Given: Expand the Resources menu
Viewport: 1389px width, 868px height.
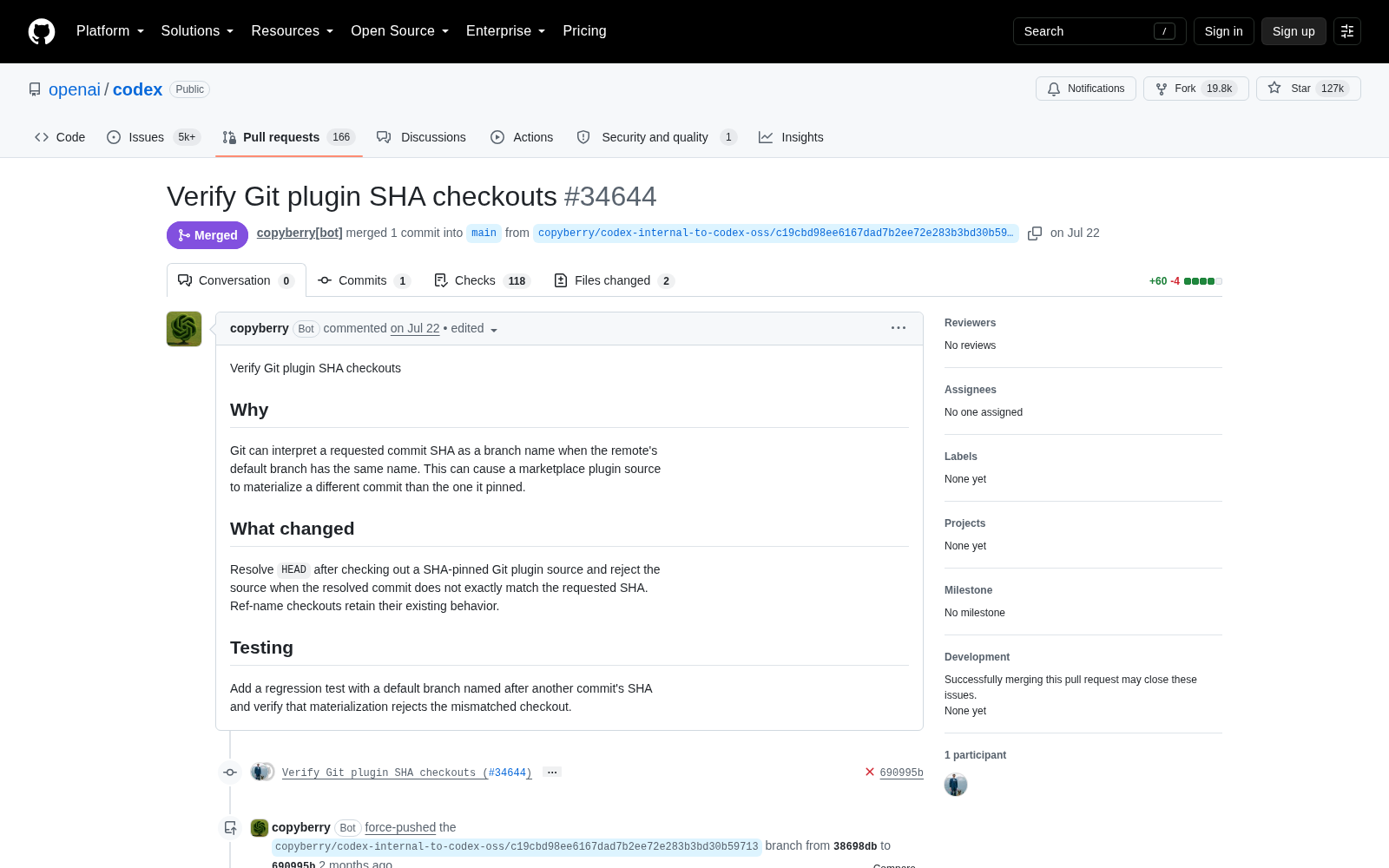Looking at the screenshot, I should click(x=293, y=31).
